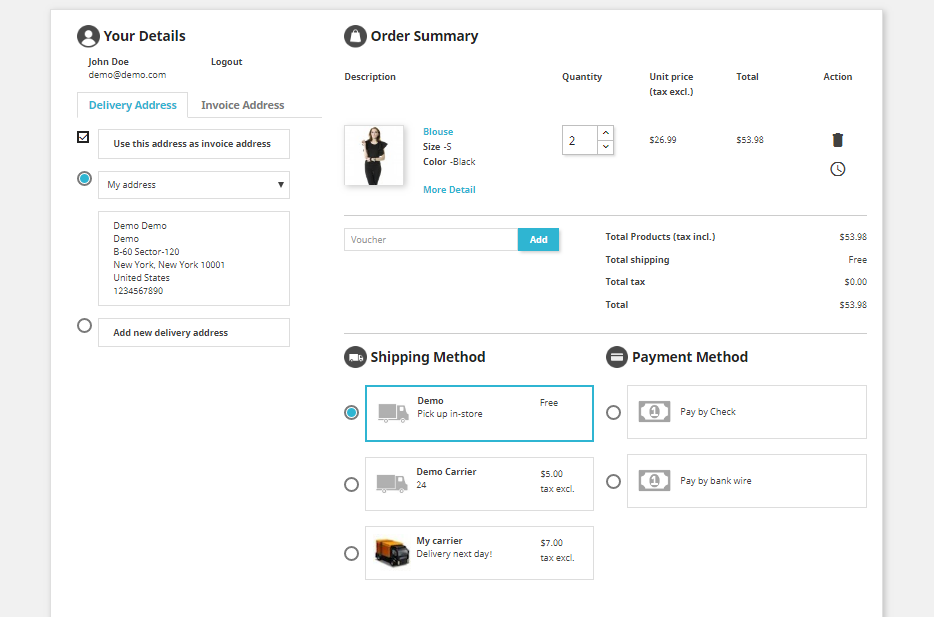Switch to the Invoice Address tab

tap(242, 105)
